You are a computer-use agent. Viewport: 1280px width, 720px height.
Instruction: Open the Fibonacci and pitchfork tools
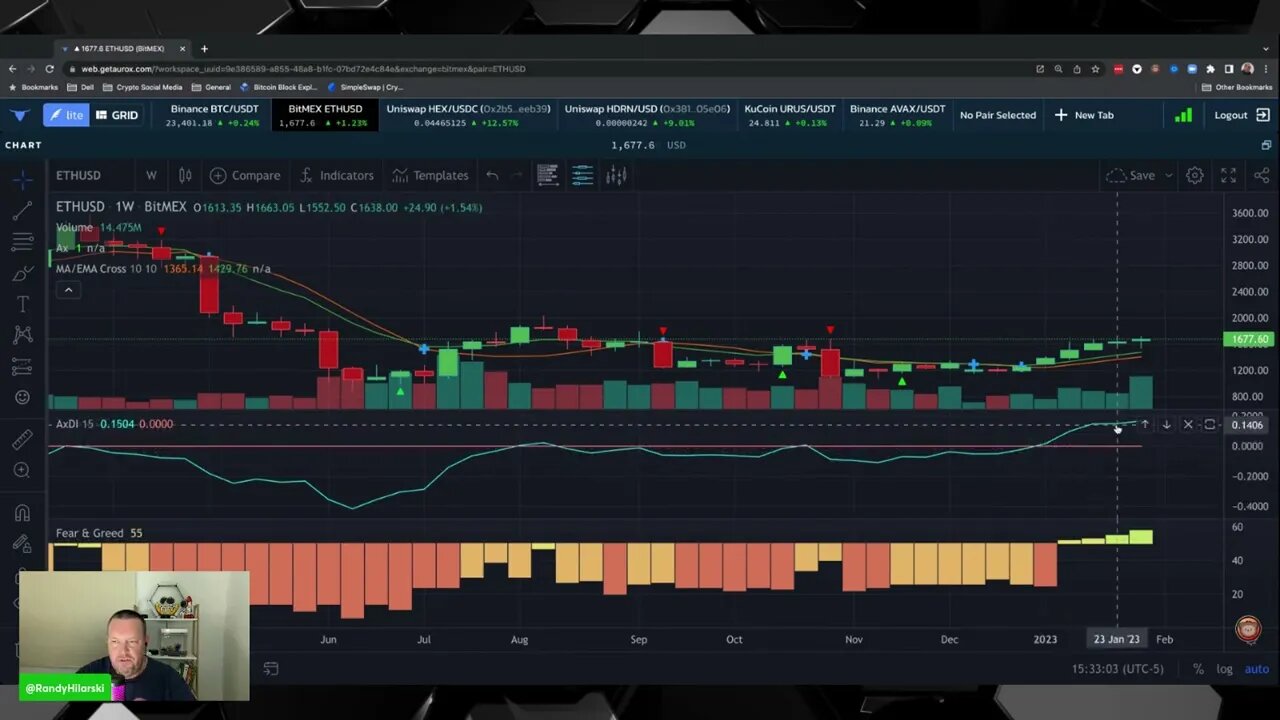pos(22,242)
